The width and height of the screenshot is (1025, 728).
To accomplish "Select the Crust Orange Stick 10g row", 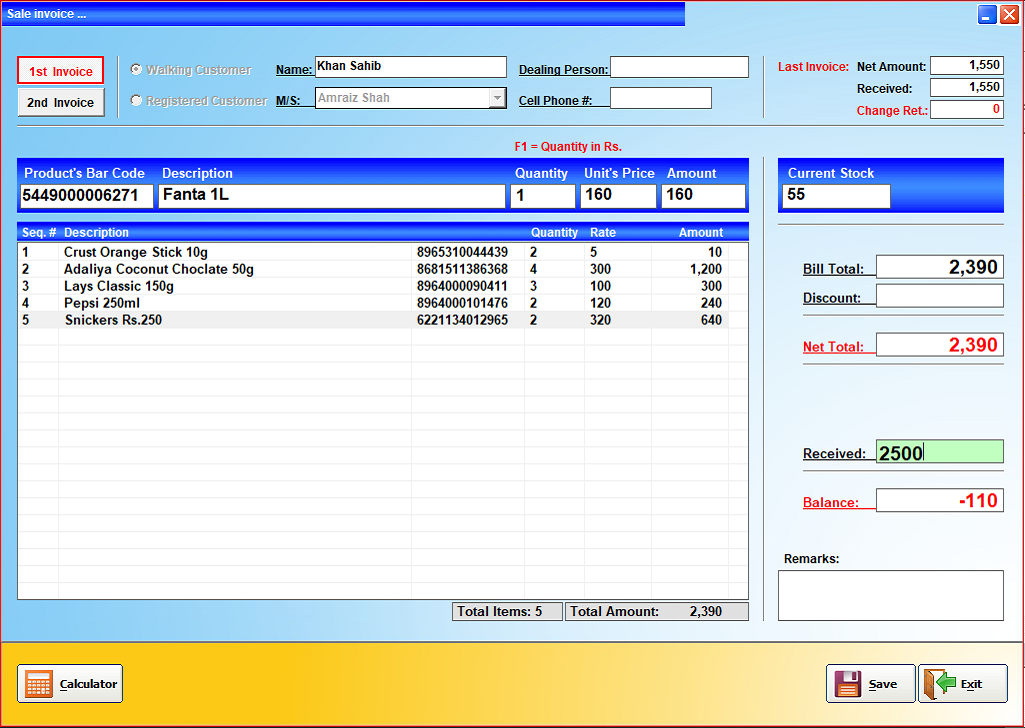I will 373,252.
